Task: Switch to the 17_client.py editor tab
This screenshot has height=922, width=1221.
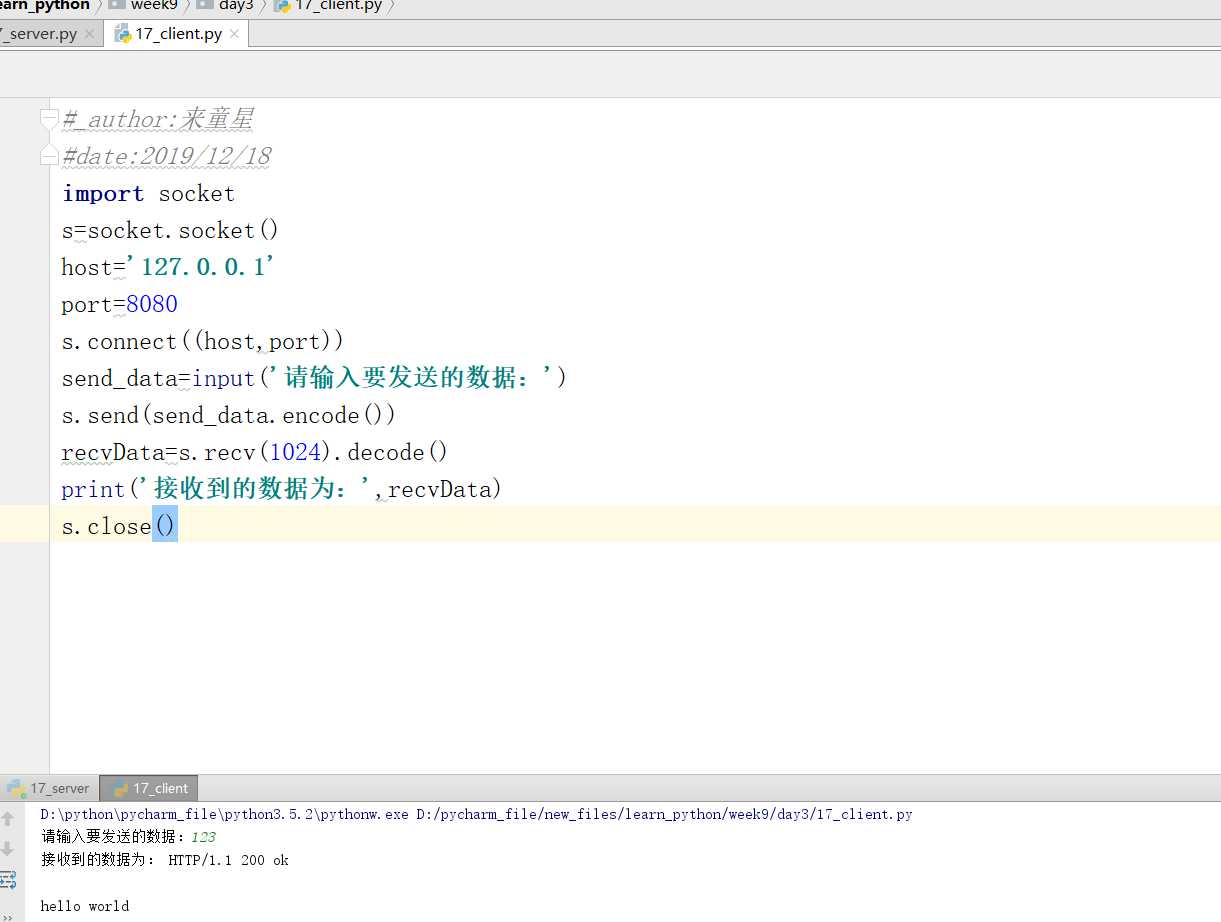Action: tap(178, 34)
